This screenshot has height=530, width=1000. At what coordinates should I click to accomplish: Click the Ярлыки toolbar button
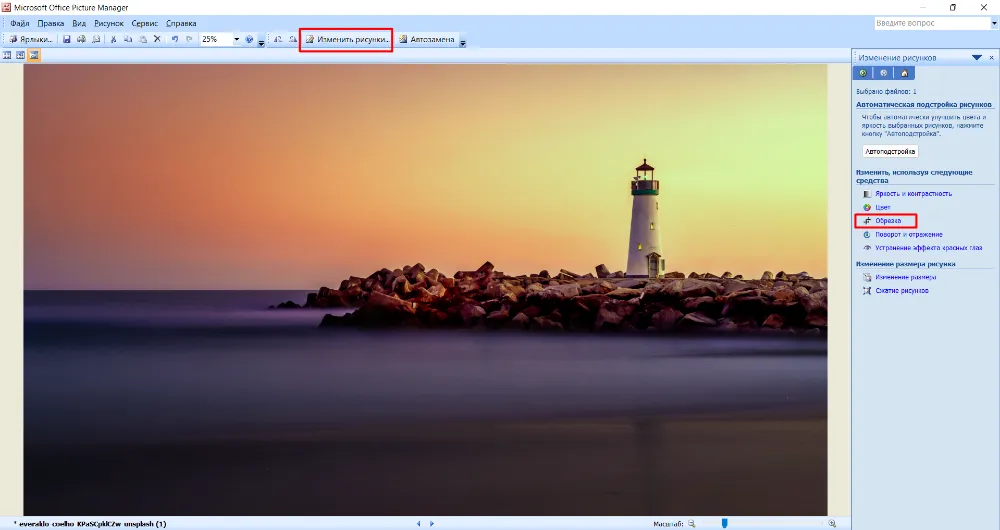point(31,39)
